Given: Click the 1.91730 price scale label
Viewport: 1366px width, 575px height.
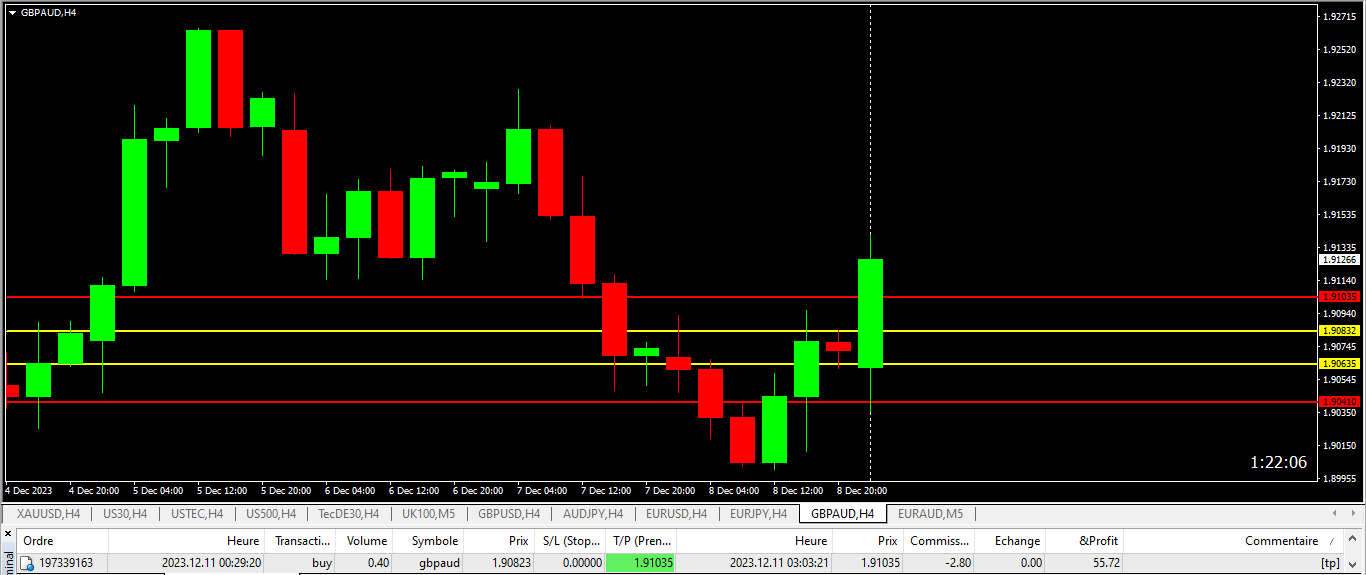Looking at the screenshot, I should pyautogui.click(x=1340, y=182).
